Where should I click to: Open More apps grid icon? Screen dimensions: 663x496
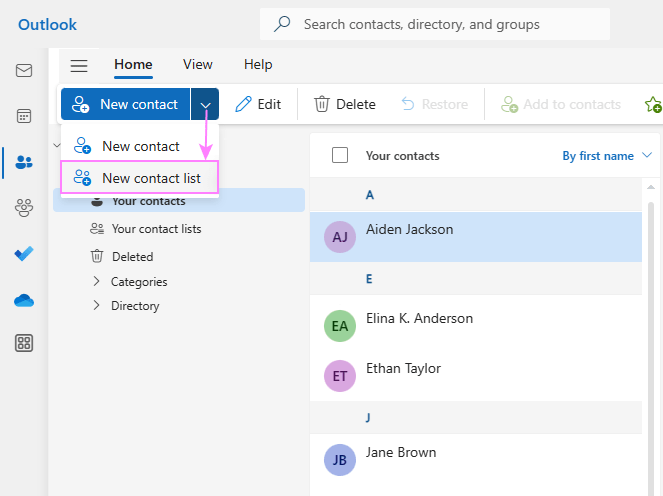(x=24, y=343)
